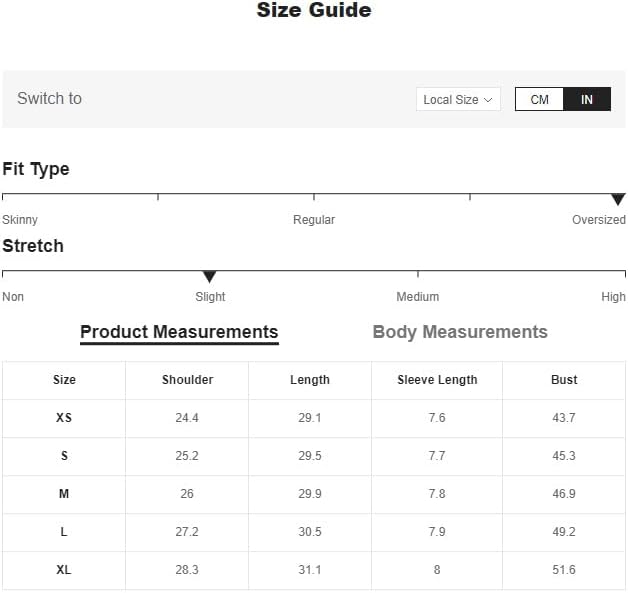Click the Sleeve Length column header
This screenshot has height=593, width=628.
coord(437,380)
